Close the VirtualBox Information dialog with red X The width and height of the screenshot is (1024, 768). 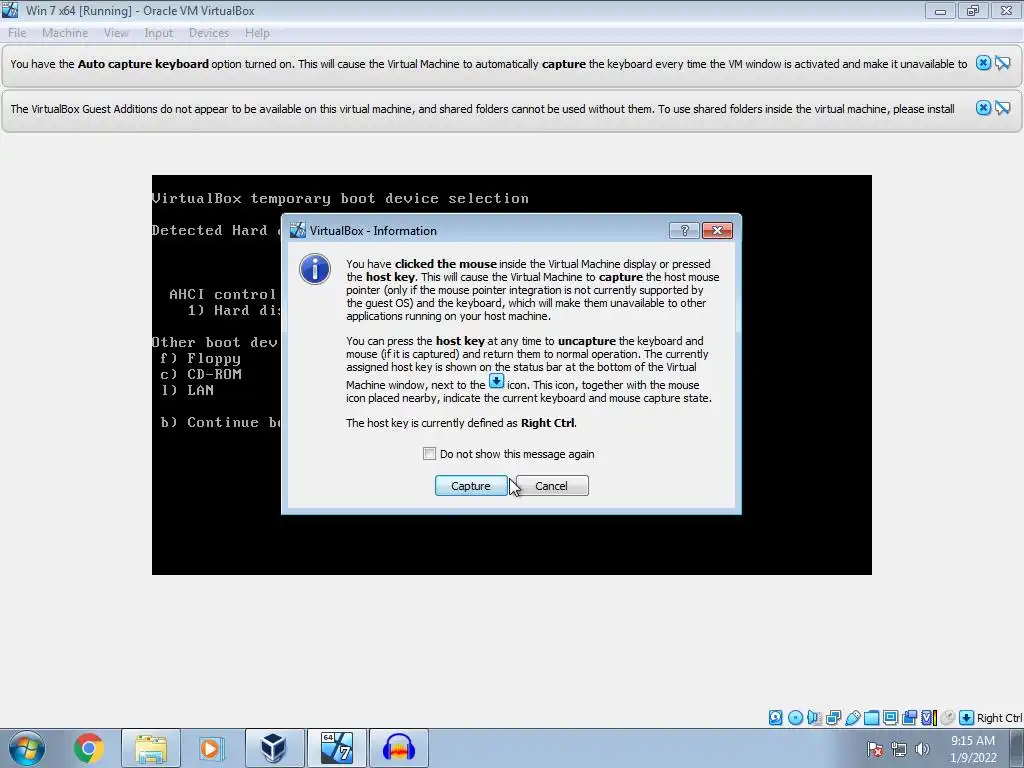[x=717, y=231]
